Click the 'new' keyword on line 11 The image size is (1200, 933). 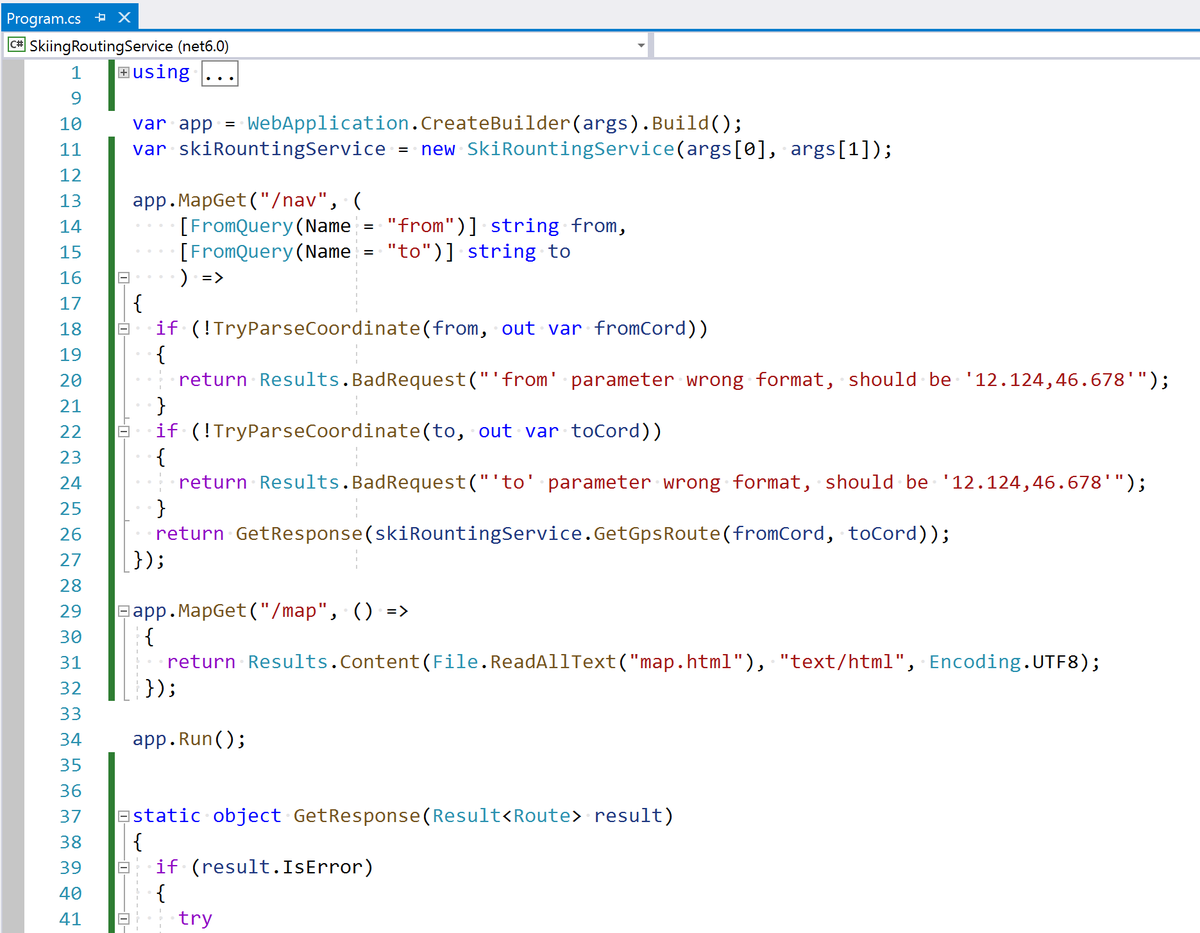click(438, 149)
